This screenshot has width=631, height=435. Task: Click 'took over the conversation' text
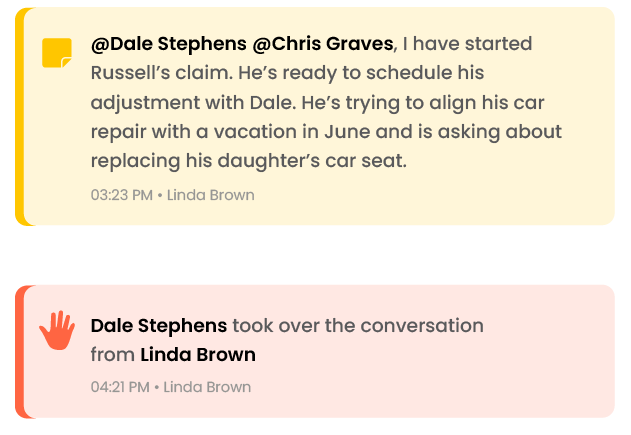(358, 326)
